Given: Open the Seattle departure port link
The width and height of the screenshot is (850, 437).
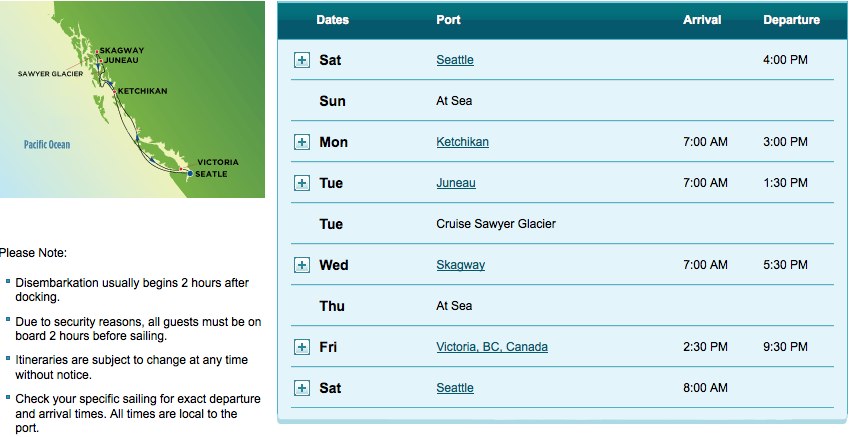Looking at the screenshot, I should coord(455,60).
